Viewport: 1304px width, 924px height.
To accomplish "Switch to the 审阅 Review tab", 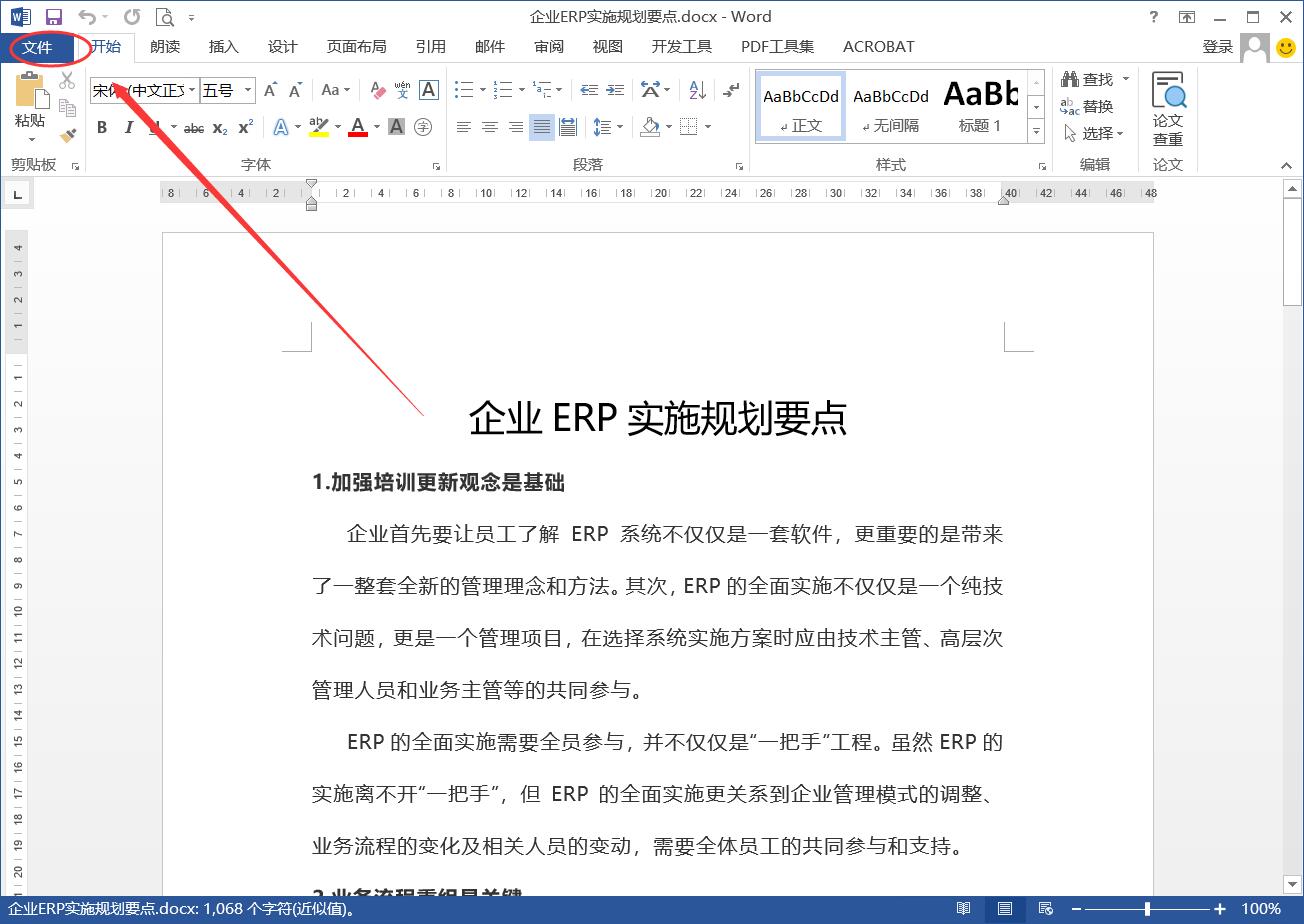I will [549, 47].
